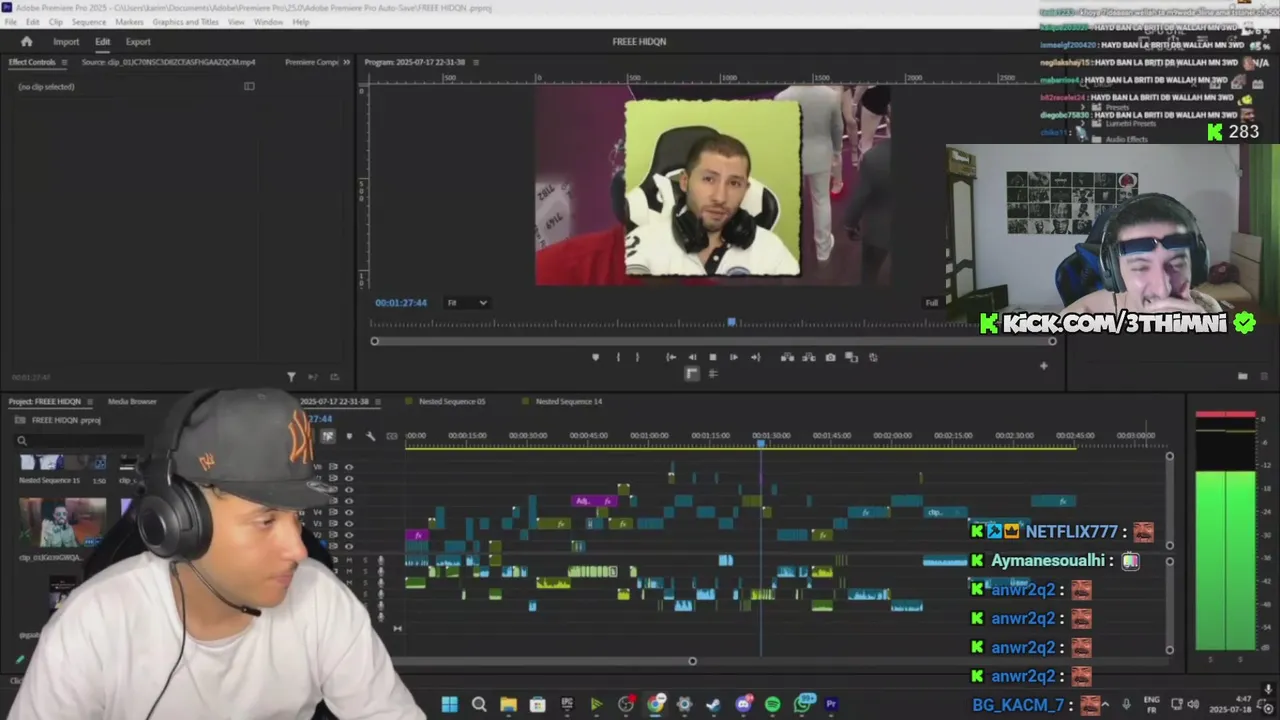Expand the hidden panel tabs overflow chevron
Viewport: 1280px width, 720px height.
(347, 62)
